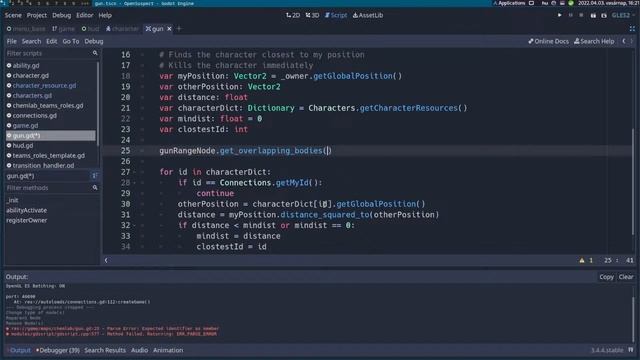Open the top Debug menu
640x360 pixels.
click(62, 15)
